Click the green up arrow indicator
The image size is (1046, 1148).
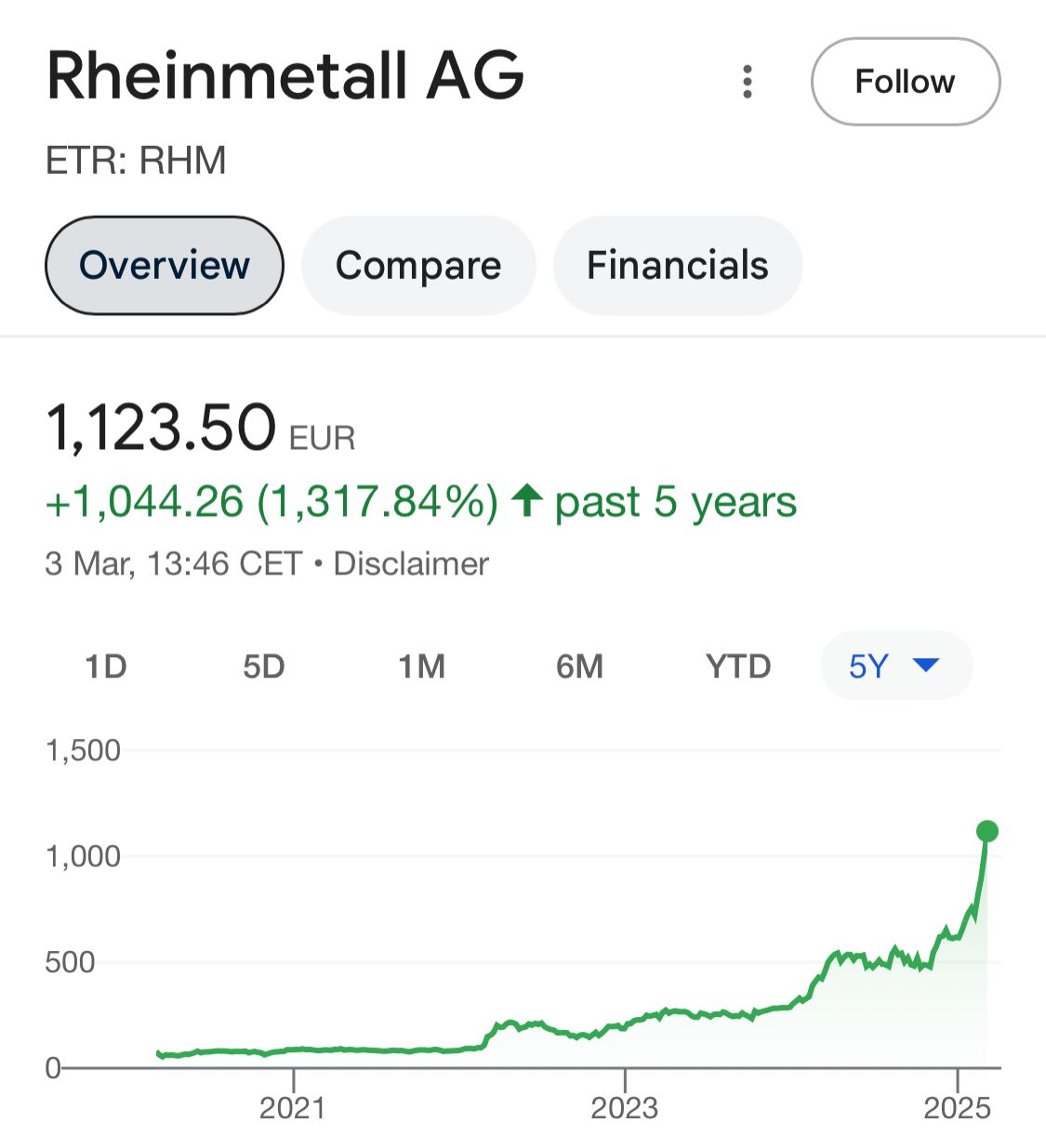click(527, 500)
